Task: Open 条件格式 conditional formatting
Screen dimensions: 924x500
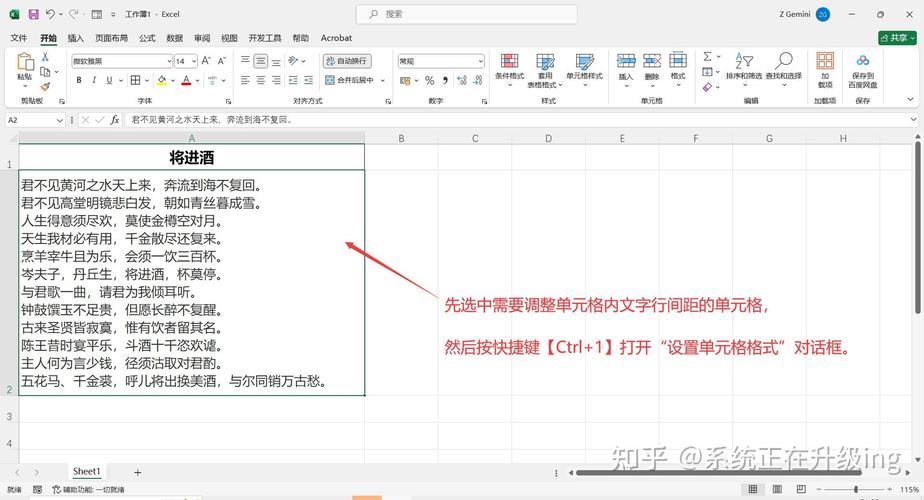Action: tap(509, 69)
